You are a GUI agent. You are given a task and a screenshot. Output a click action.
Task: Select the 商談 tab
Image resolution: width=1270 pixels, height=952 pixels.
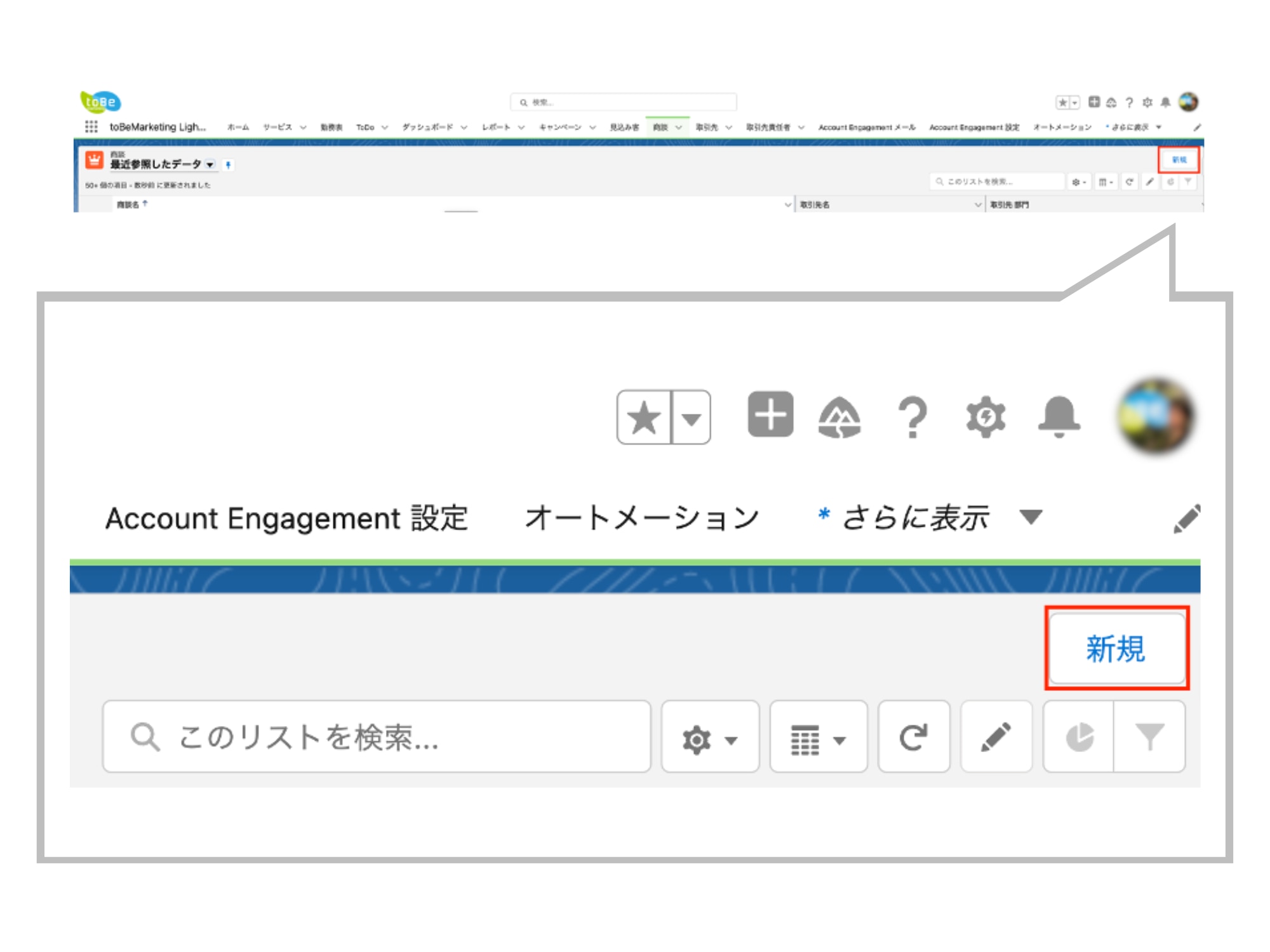tap(660, 128)
